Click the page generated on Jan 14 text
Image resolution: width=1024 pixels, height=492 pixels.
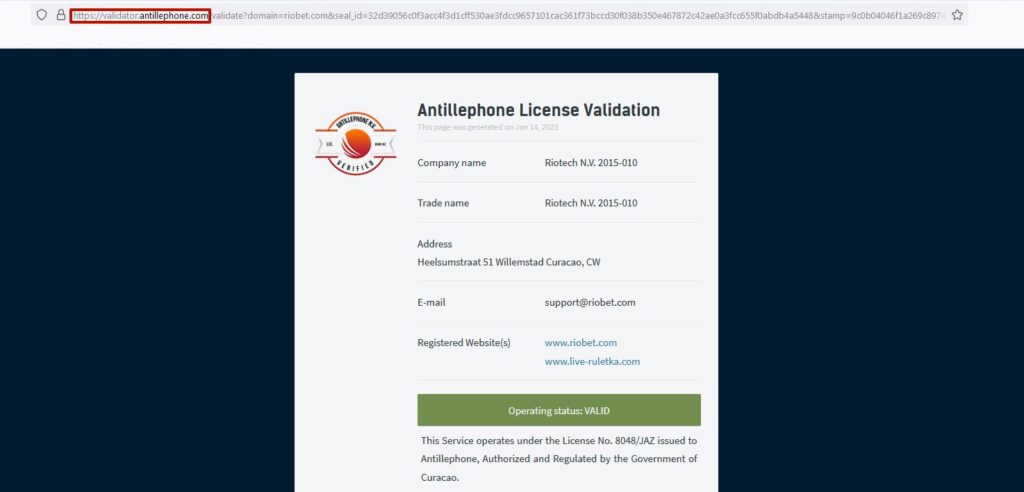coord(488,127)
